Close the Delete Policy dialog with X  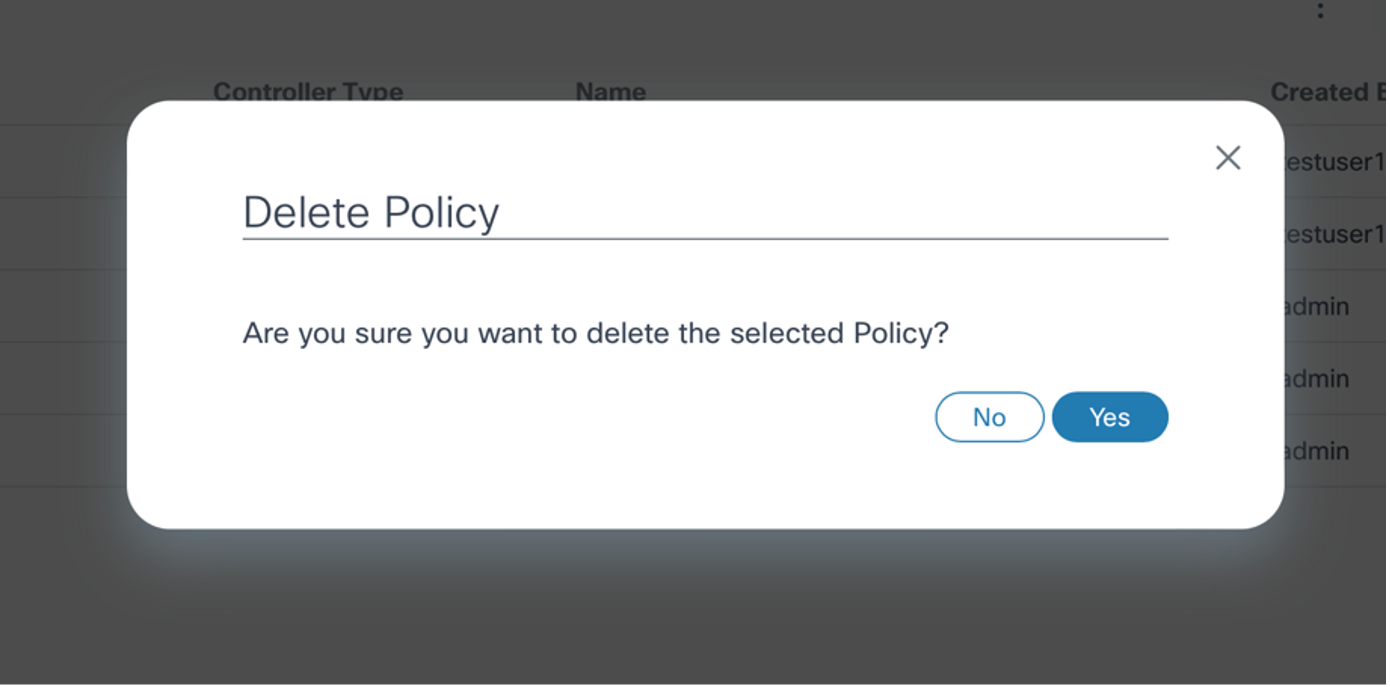click(x=1227, y=158)
